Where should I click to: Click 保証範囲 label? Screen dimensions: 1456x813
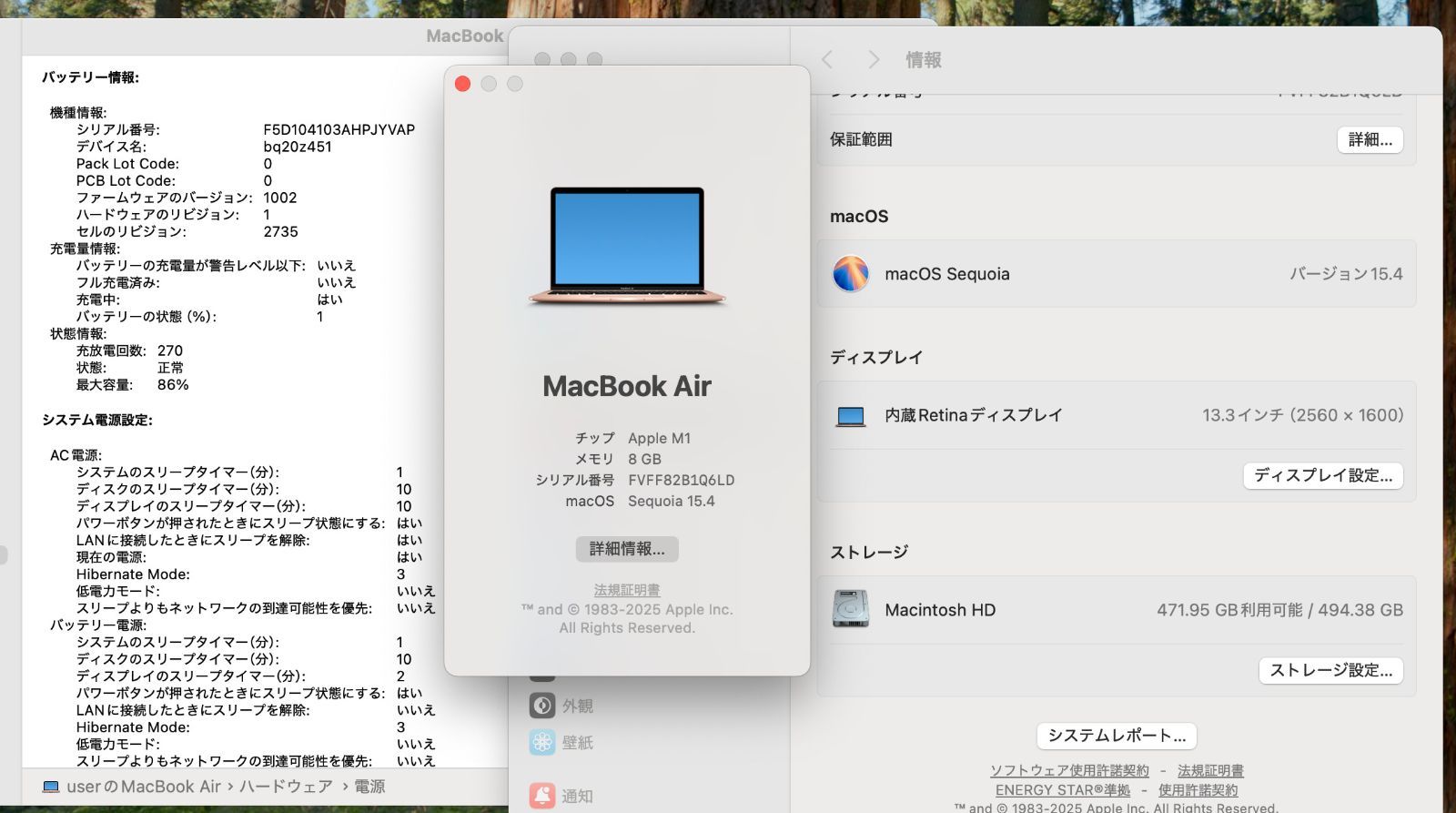coord(861,139)
